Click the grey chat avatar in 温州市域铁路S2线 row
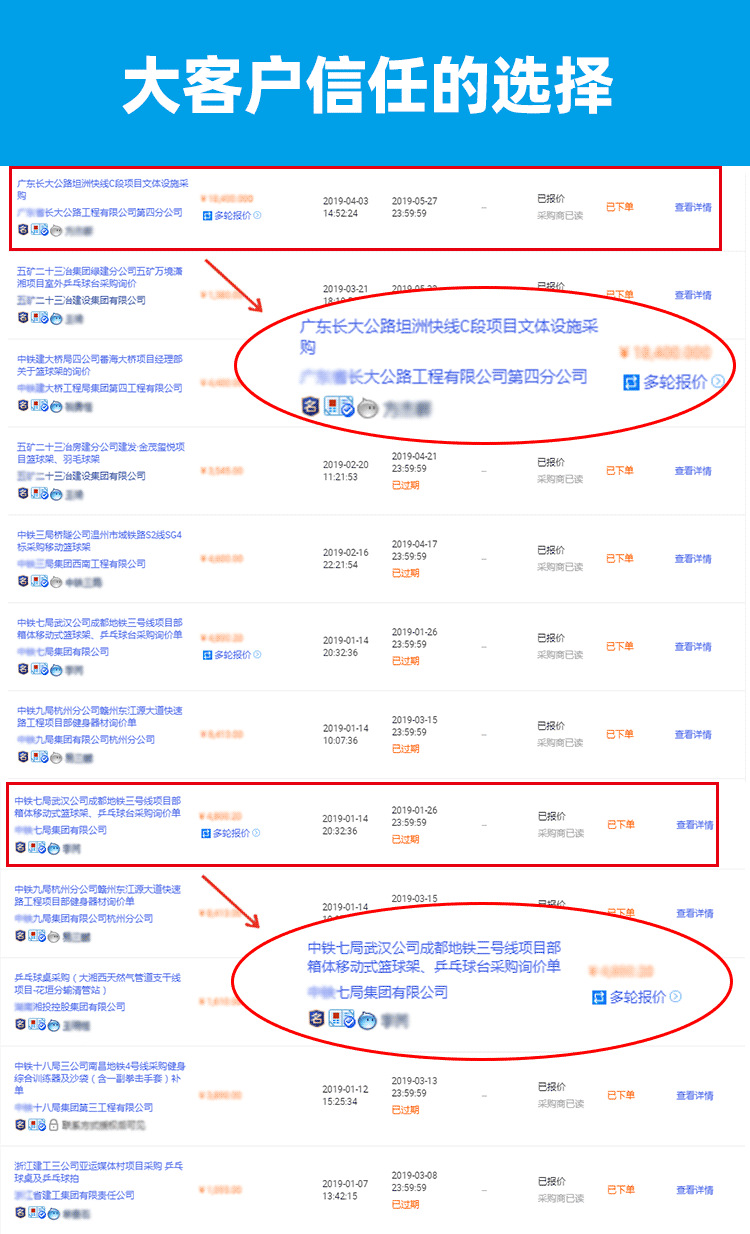 coord(56,581)
